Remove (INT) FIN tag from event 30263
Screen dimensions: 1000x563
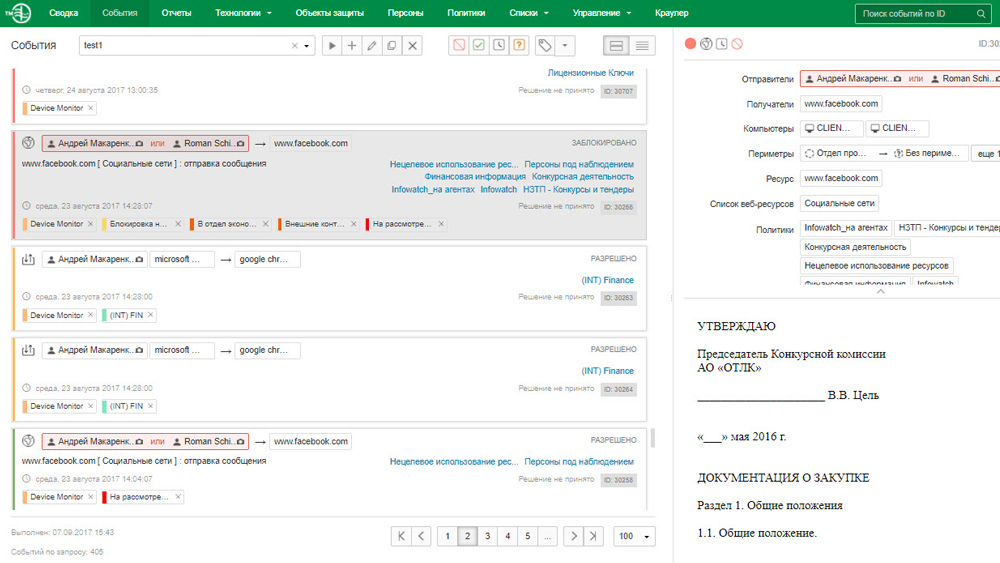pyautogui.click(x=151, y=315)
